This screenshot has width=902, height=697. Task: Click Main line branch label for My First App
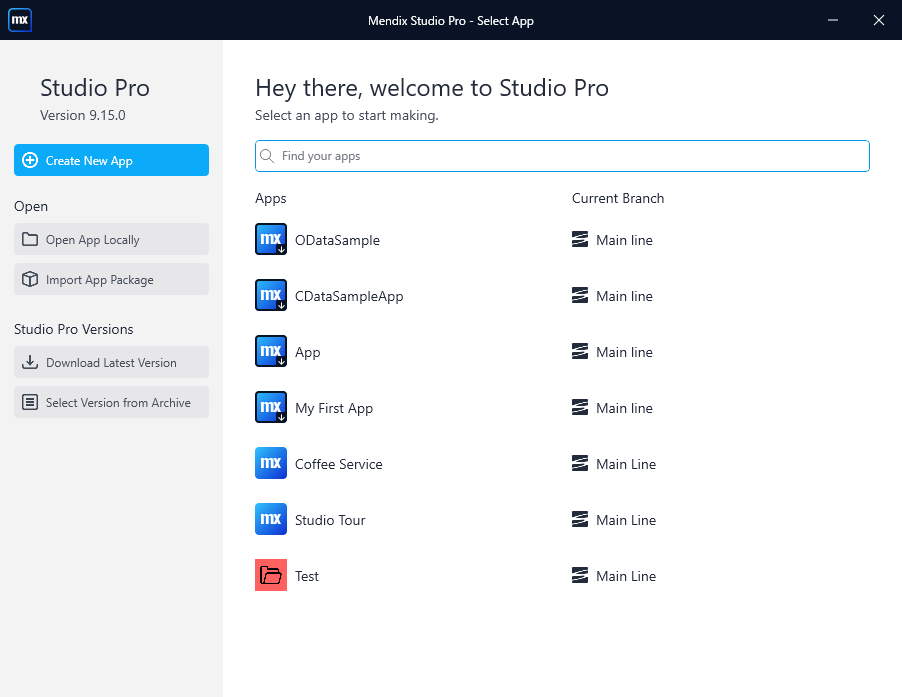click(x=624, y=408)
